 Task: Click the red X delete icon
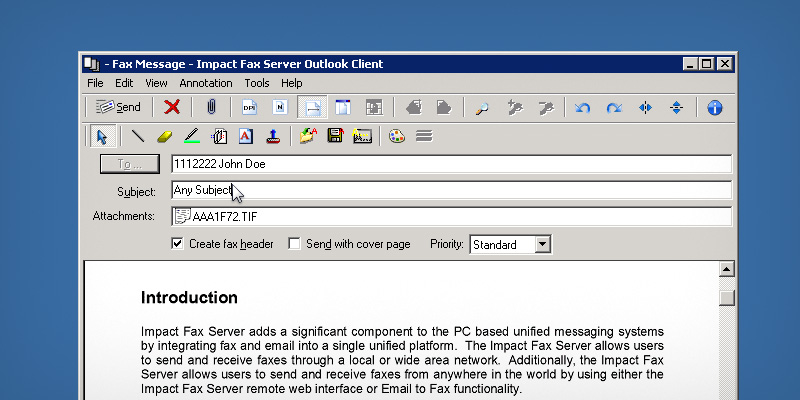pos(172,107)
